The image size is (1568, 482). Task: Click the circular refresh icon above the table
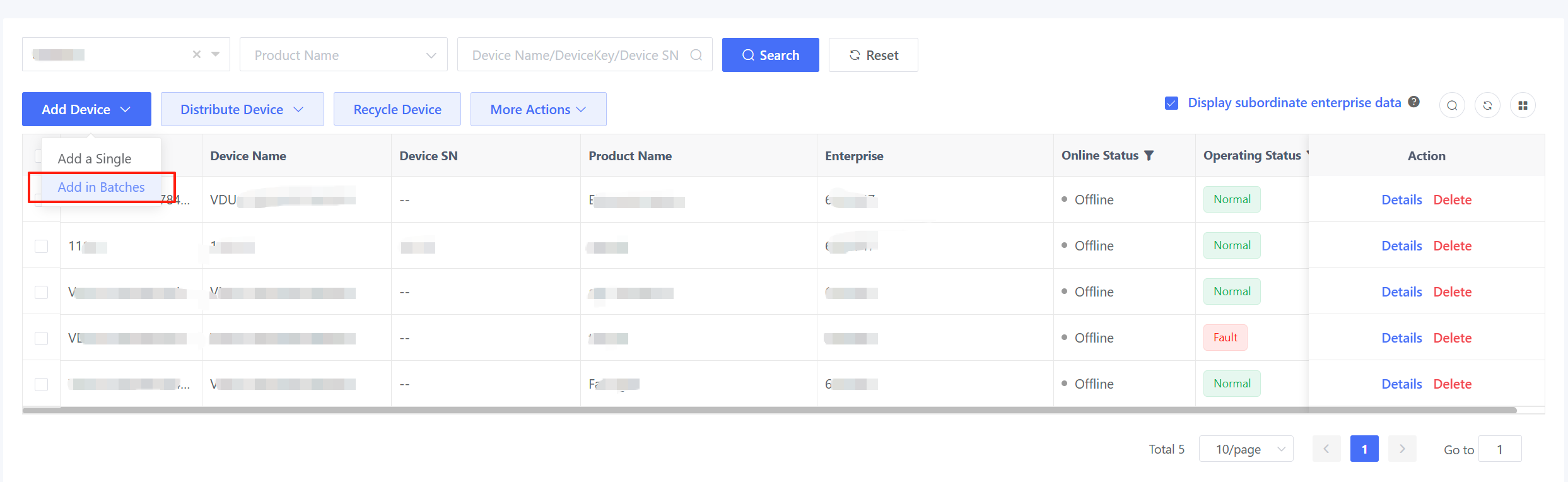point(1487,105)
